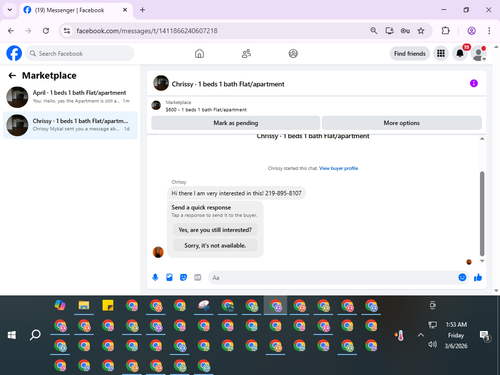Send quick response 'Sorry, it's not available.'

(x=215, y=246)
